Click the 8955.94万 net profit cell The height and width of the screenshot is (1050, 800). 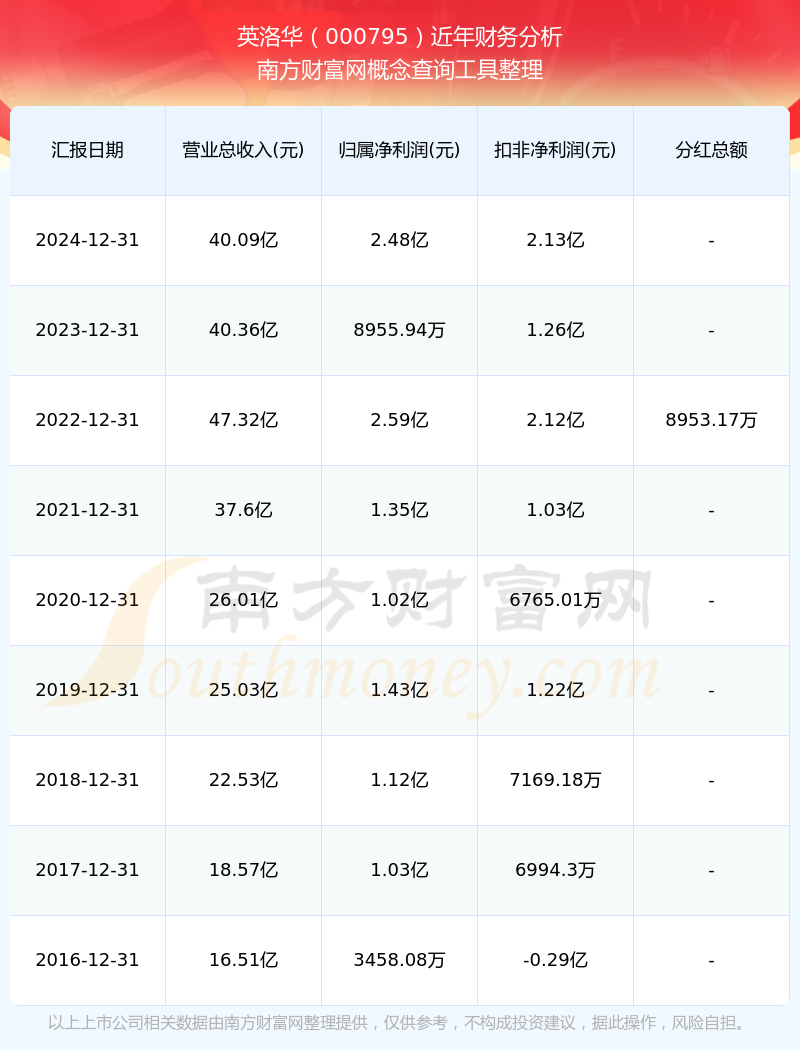pyautogui.click(x=400, y=330)
